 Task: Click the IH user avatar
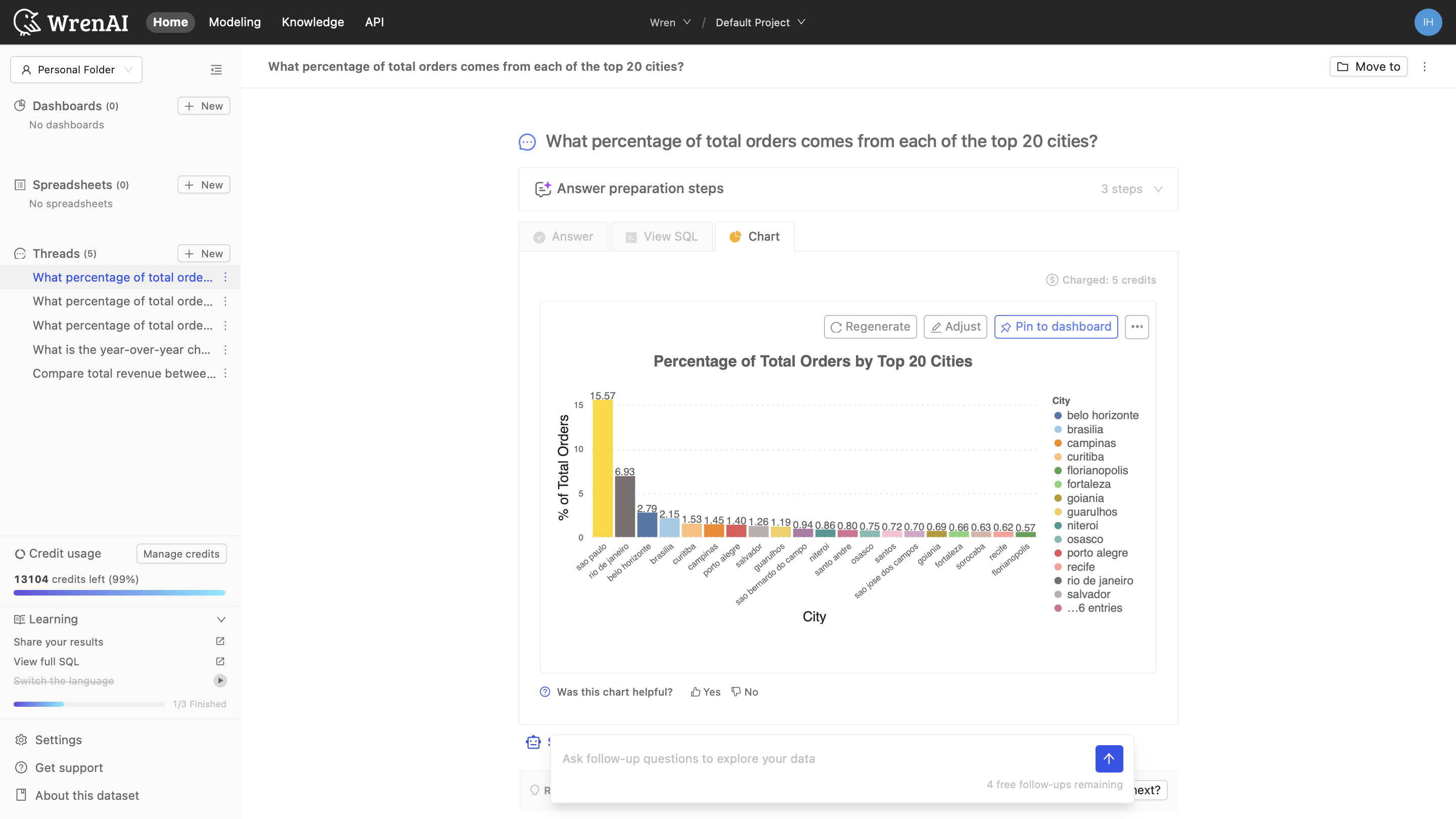pos(1428,22)
